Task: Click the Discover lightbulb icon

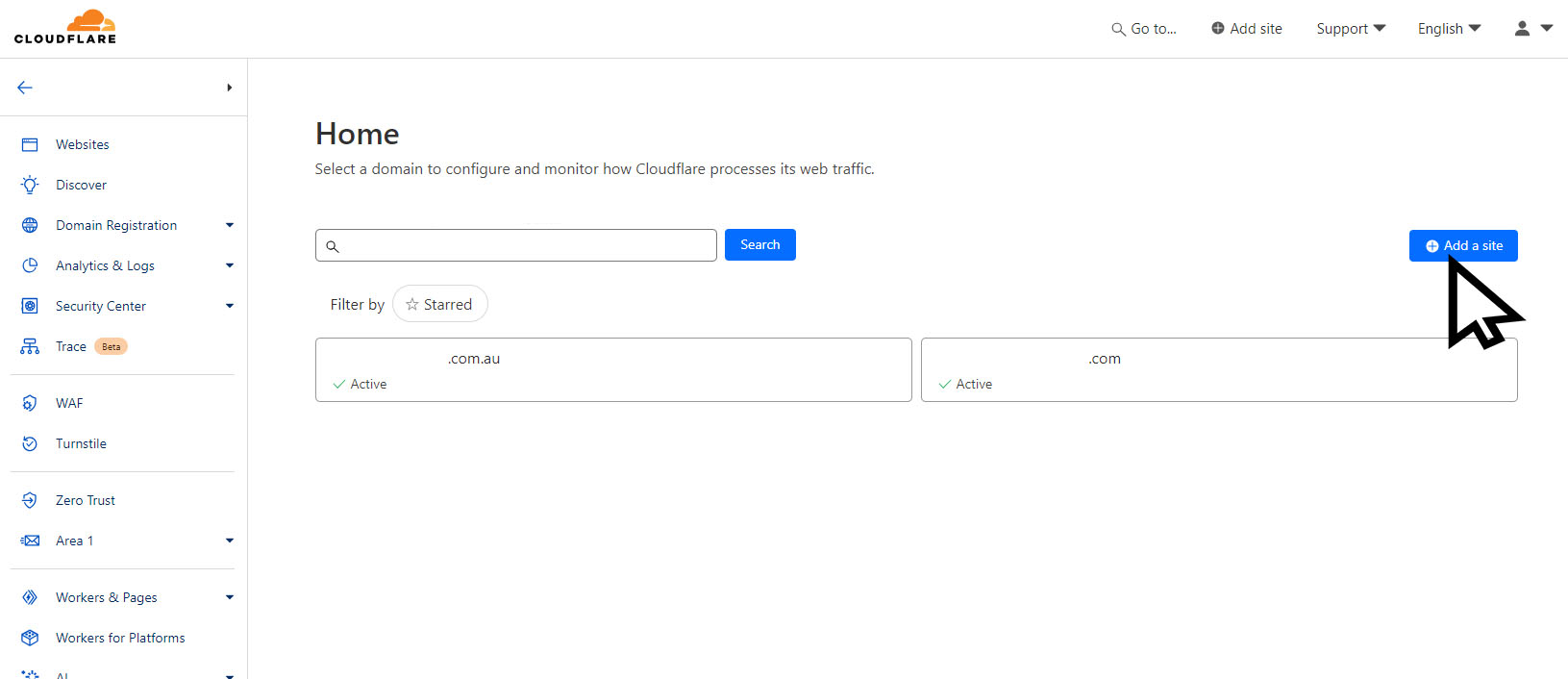Action: (30, 185)
